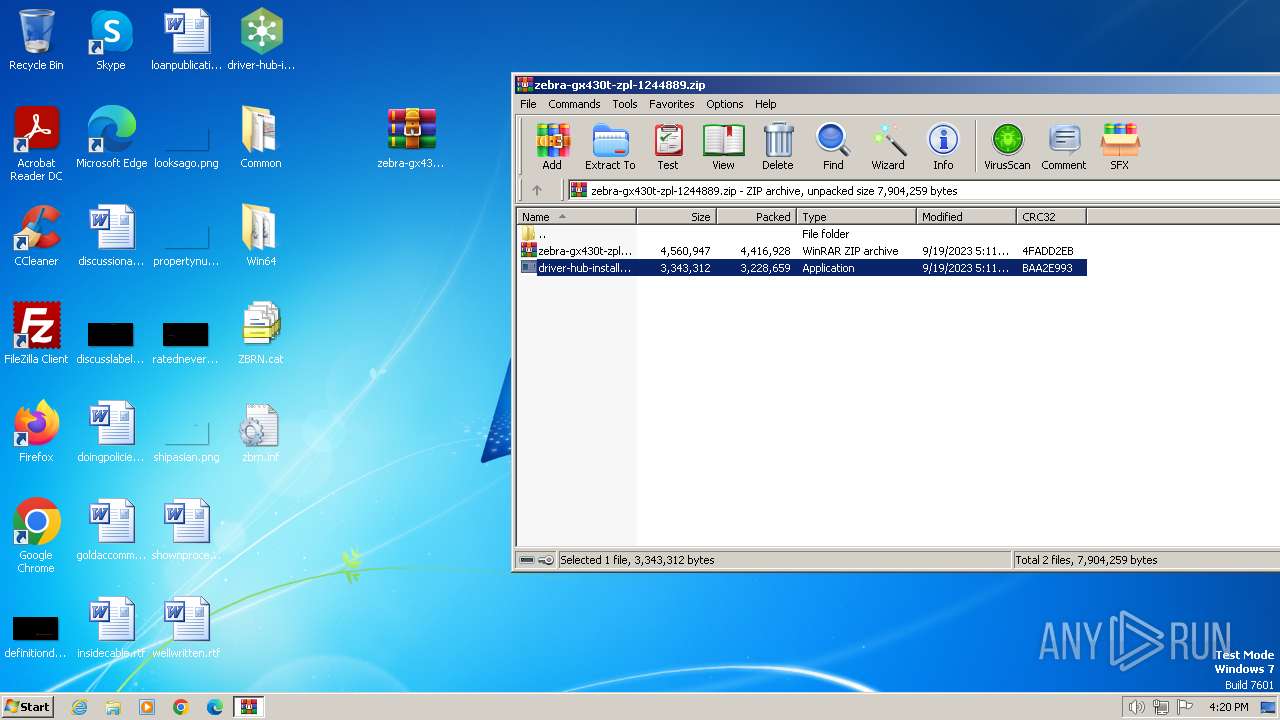Image resolution: width=1280 pixels, height=720 pixels.
Task: Select the Microsoft Edge desktop shortcut
Action: tap(111, 138)
